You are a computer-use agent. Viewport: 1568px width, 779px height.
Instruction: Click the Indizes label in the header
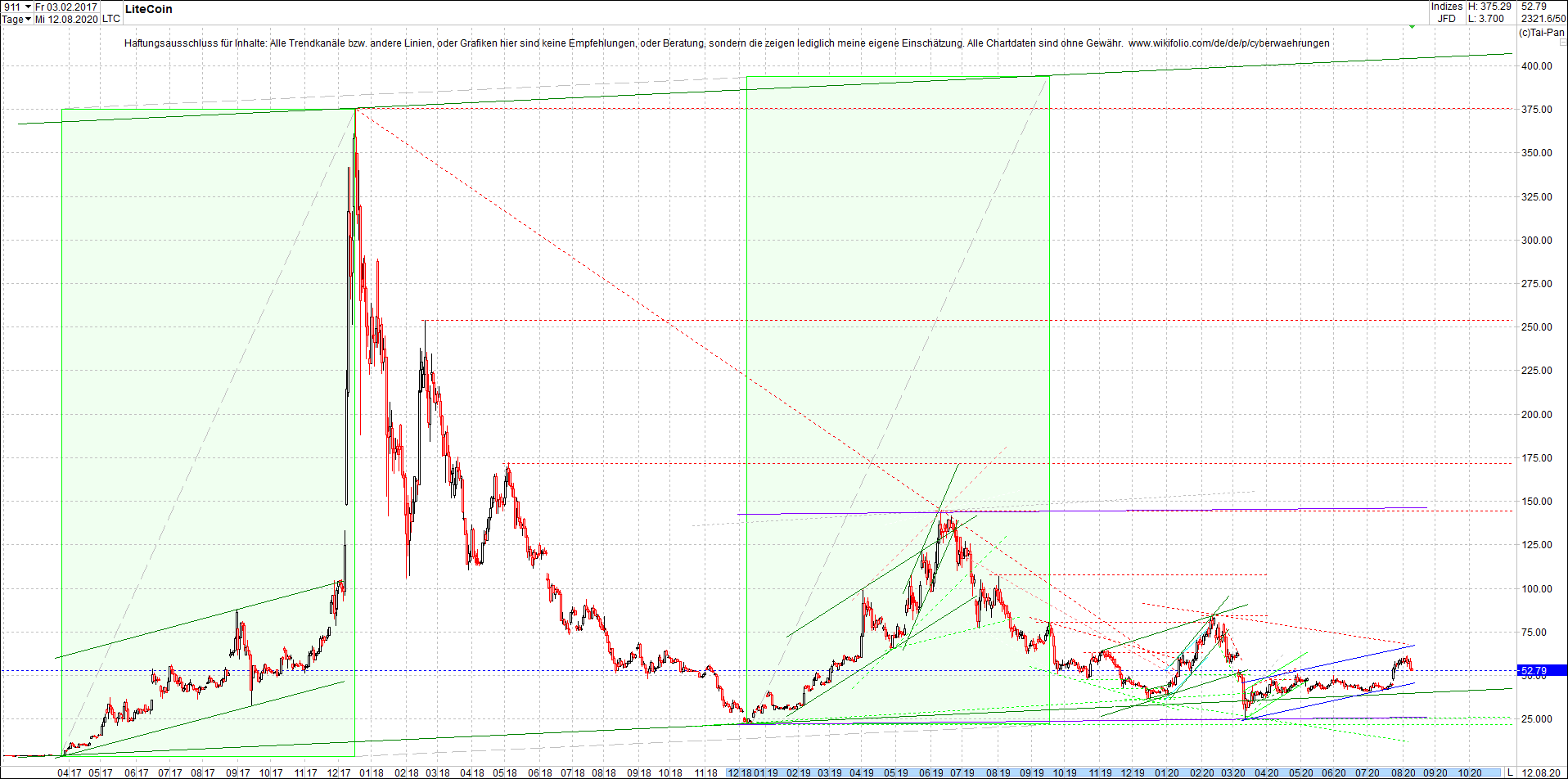click(1445, 7)
